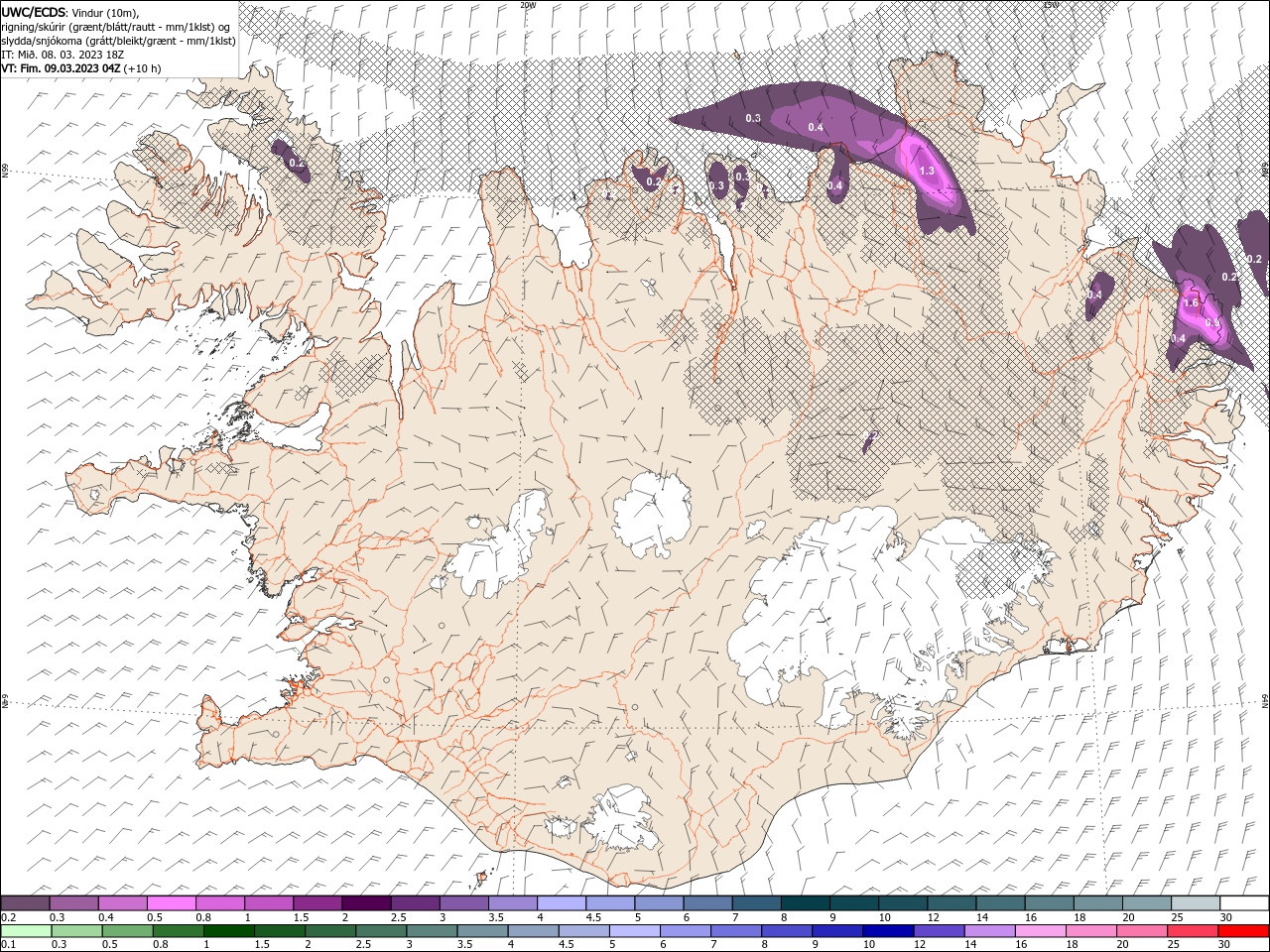
Task: Pick upper legend swatch between 6 and 7
Action: [x=707, y=903]
